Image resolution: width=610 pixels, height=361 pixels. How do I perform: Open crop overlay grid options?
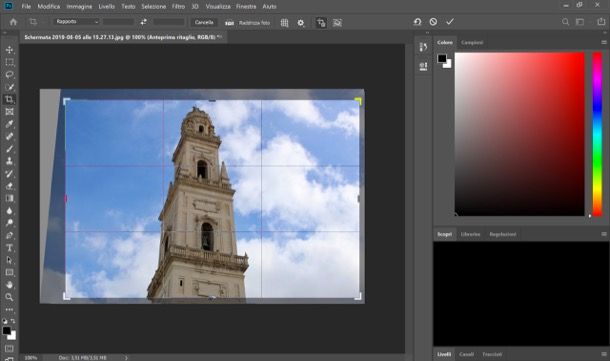(284, 23)
